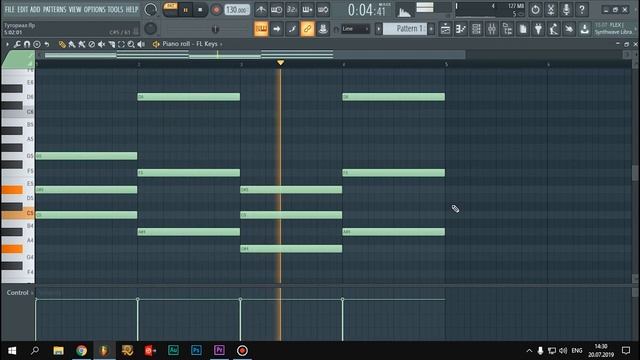
Task: Open the piano roll menu arrow
Action: click(7, 44)
